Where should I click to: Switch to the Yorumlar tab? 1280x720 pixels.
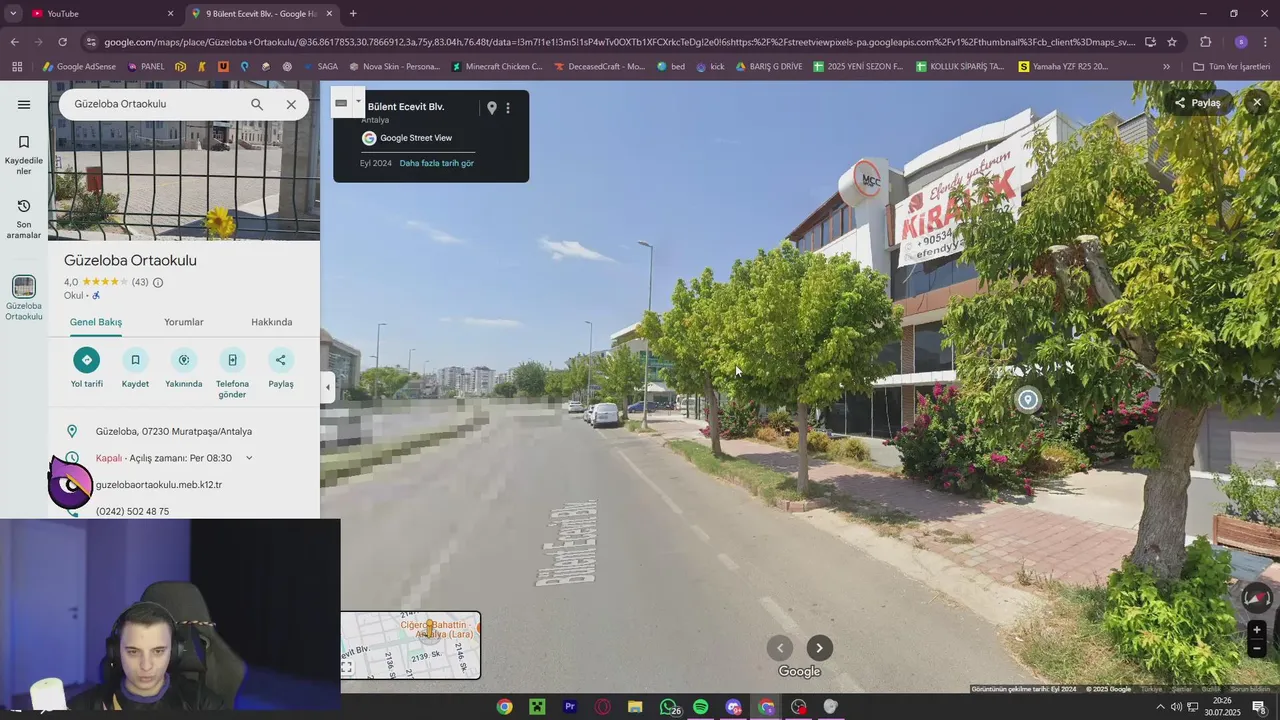(x=184, y=322)
